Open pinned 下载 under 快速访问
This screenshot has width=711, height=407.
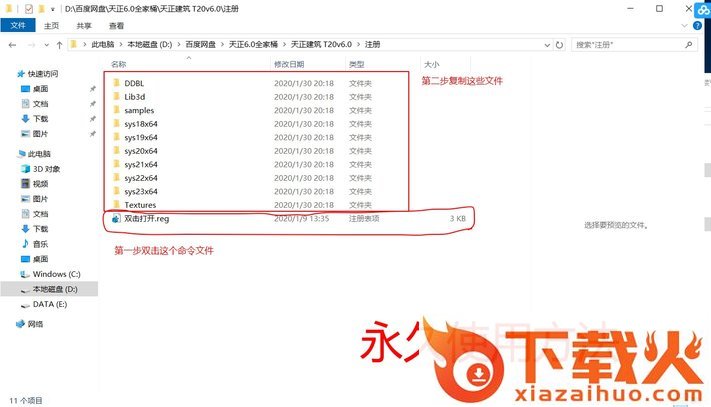40,119
